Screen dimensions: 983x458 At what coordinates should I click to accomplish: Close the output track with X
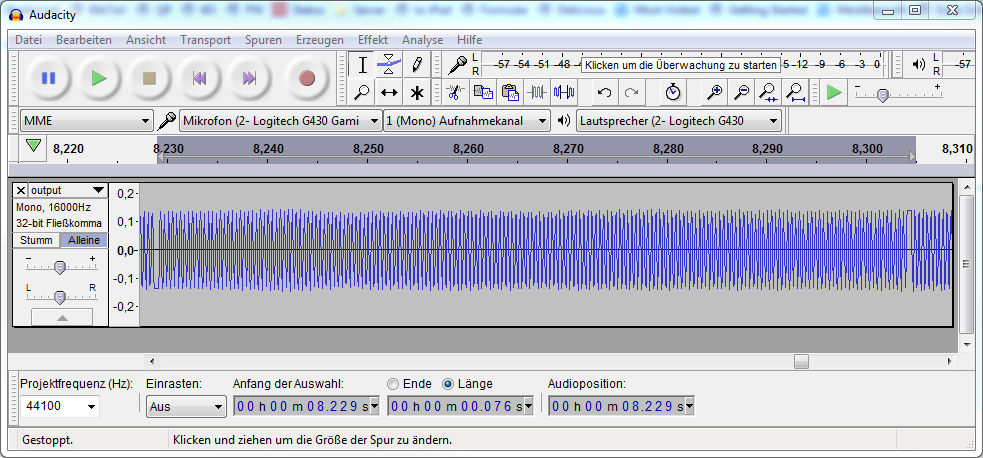[21, 190]
